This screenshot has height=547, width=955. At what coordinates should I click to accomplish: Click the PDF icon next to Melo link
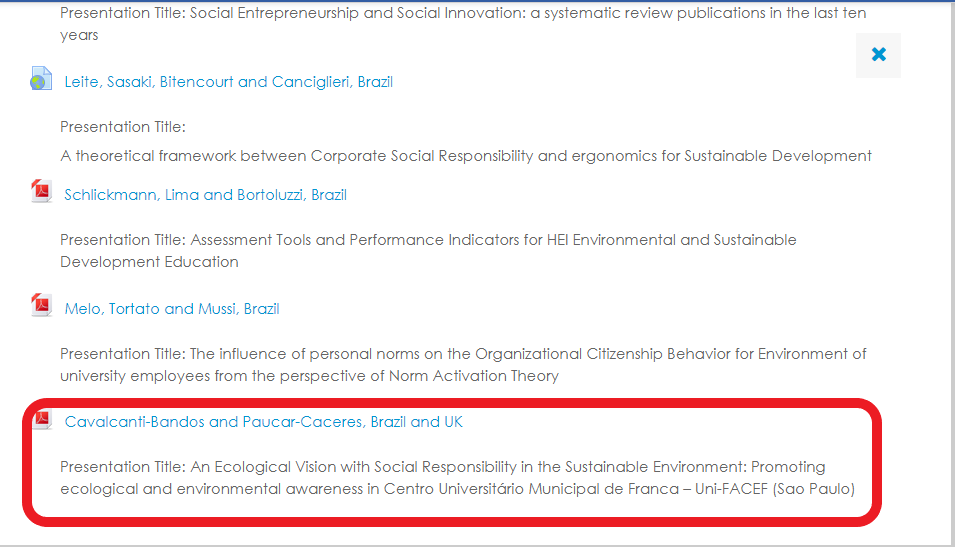[x=41, y=305]
